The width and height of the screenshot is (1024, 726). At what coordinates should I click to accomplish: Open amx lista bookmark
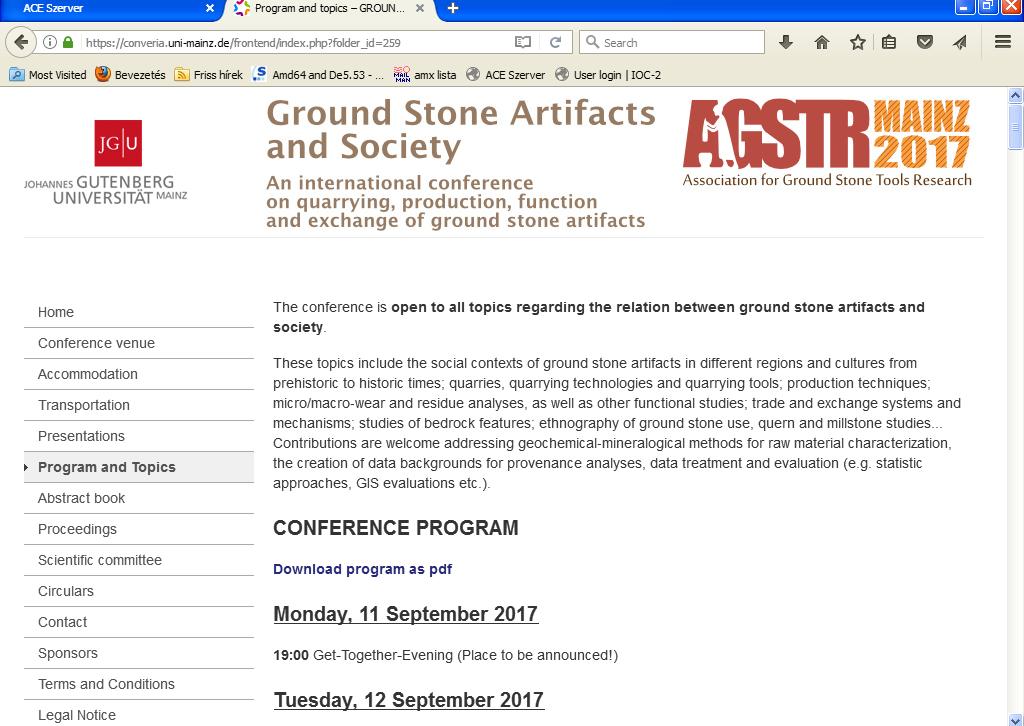(x=425, y=74)
